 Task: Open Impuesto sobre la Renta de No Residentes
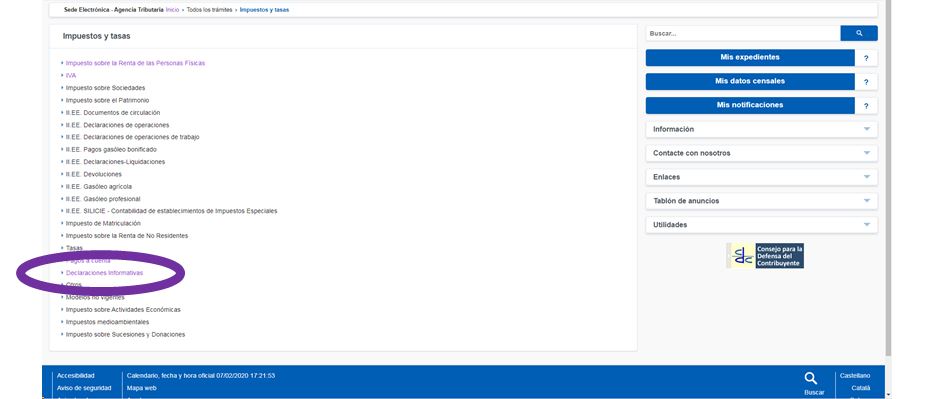click(127, 236)
